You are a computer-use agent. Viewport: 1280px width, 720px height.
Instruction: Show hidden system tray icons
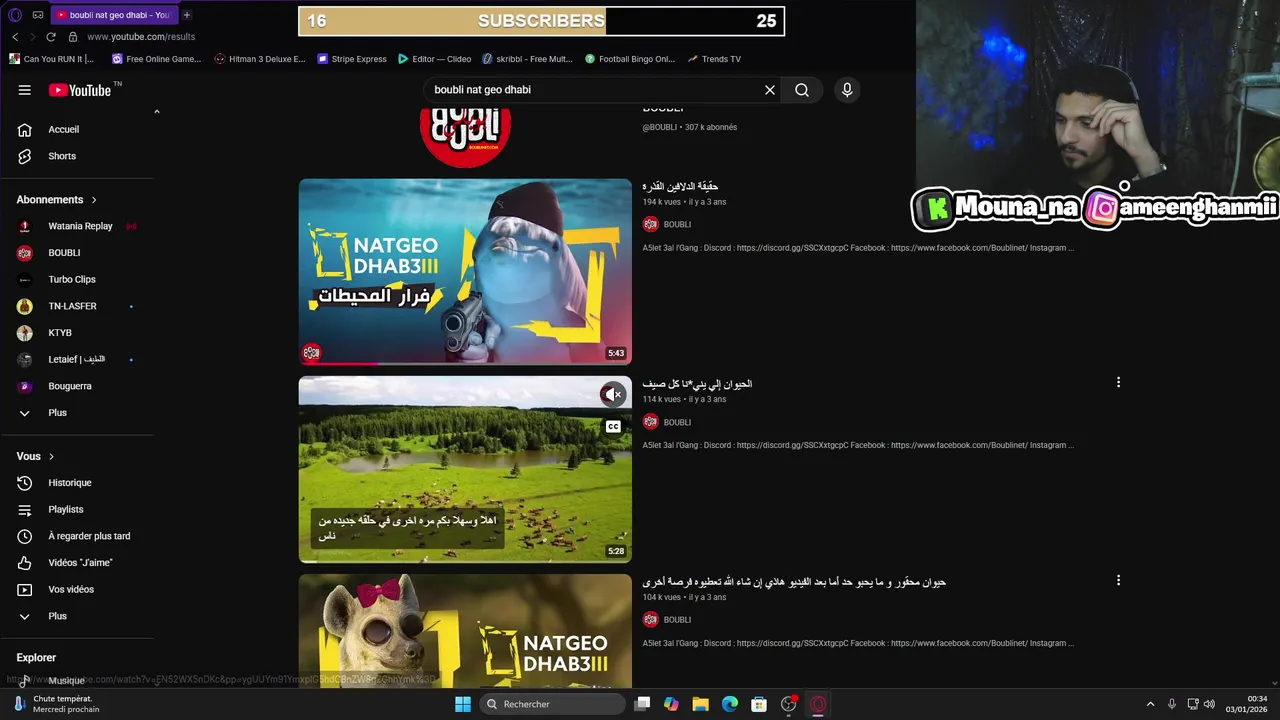point(1150,704)
